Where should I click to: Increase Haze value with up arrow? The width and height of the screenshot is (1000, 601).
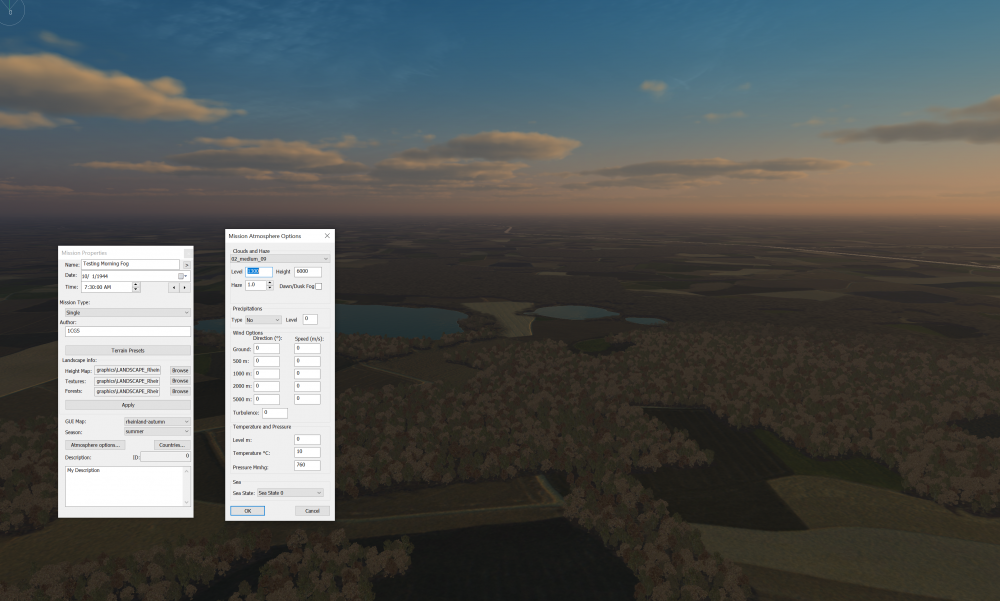pos(269,282)
